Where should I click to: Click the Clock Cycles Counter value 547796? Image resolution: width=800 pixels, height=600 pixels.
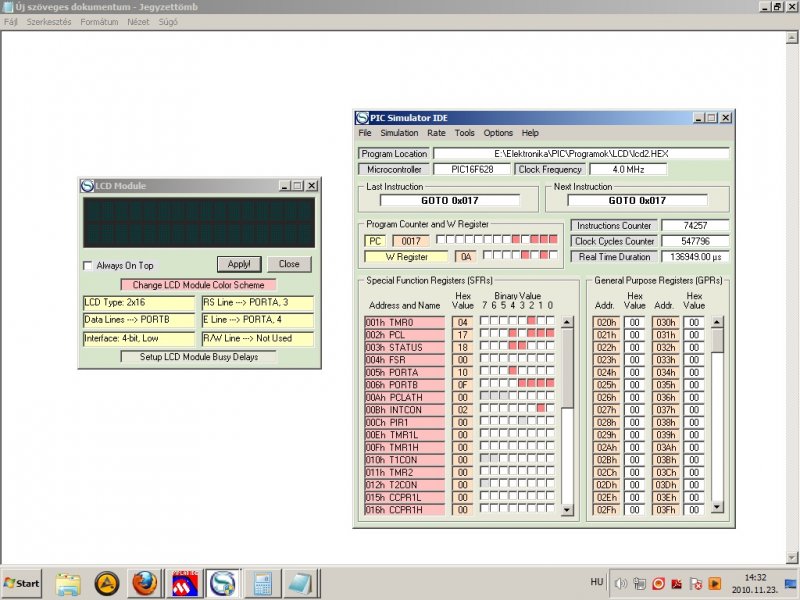(x=695, y=241)
